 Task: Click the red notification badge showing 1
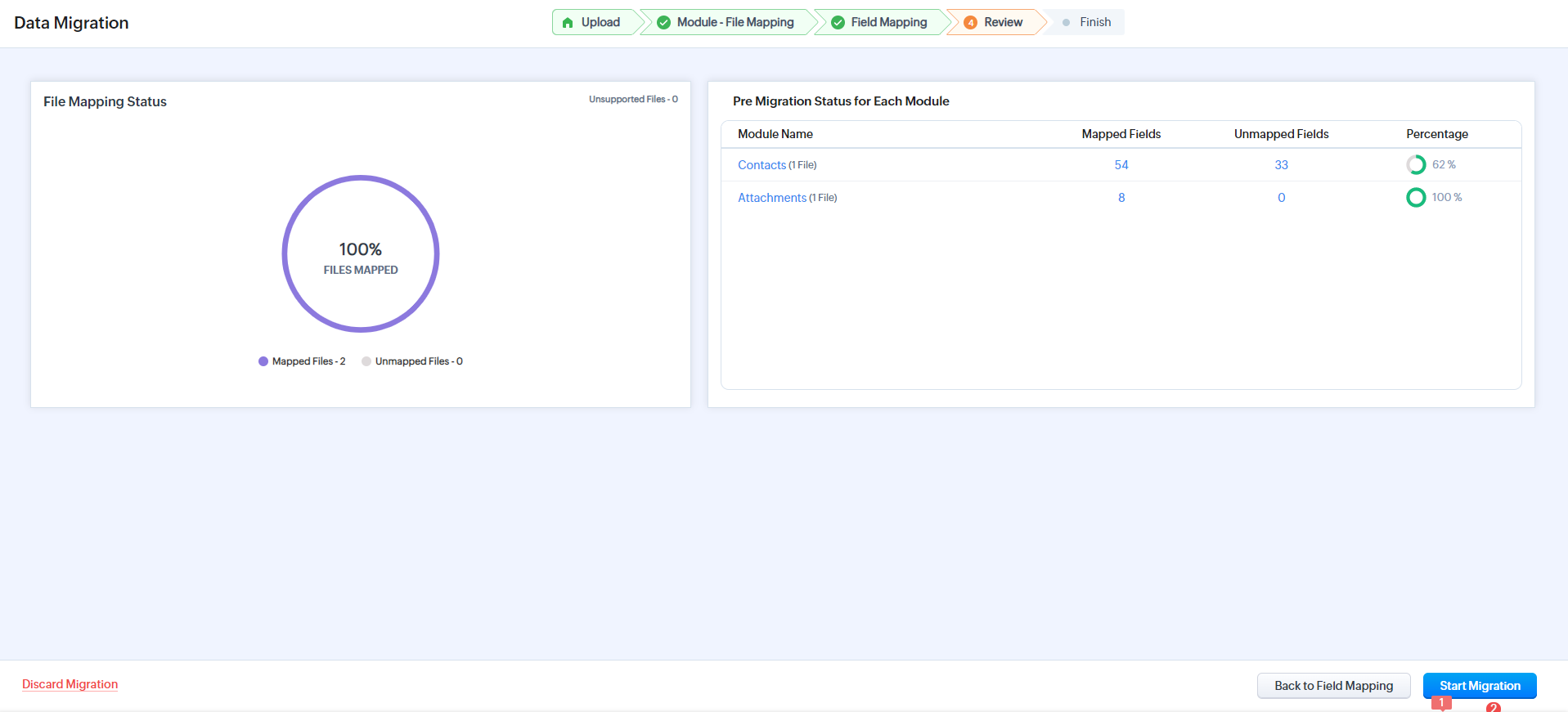coord(1441,703)
